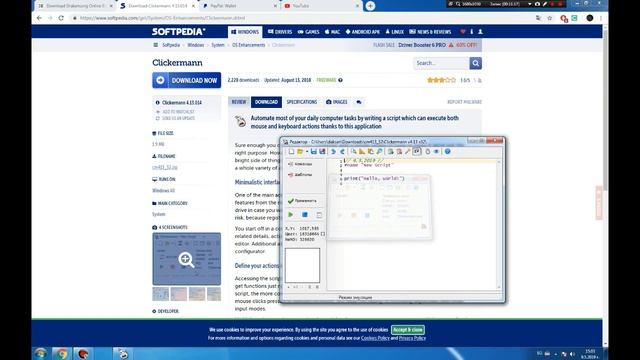The image size is (640, 360).
Task: Click the camera icon in the recorder bar
Action: point(537,4)
